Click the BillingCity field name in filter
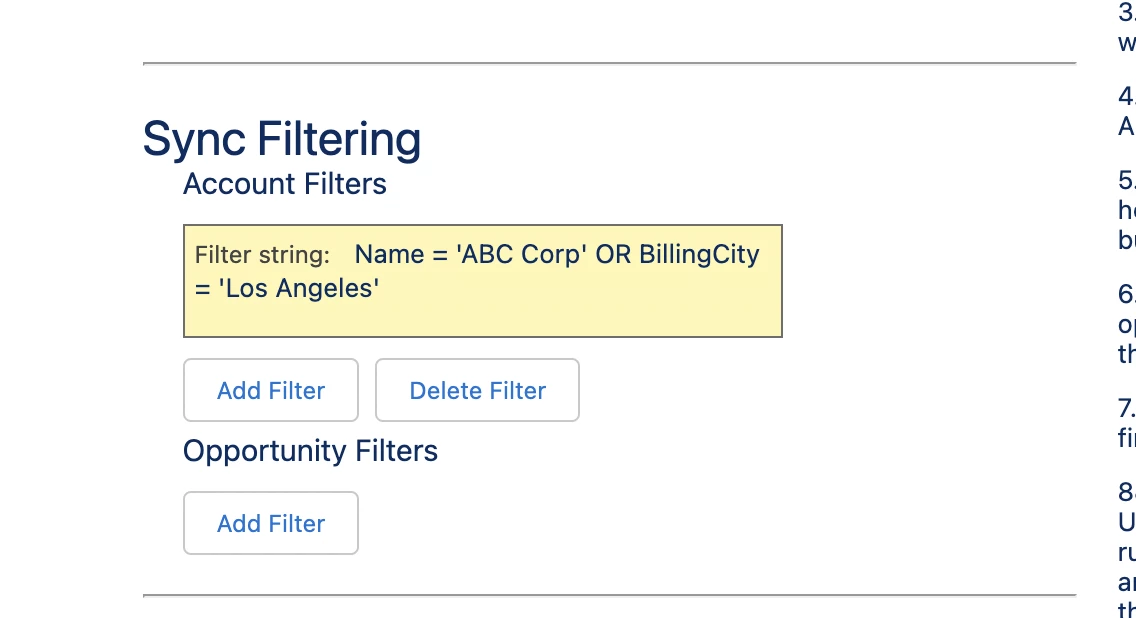The image size is (1136, 618). click(x=696, y=254)
